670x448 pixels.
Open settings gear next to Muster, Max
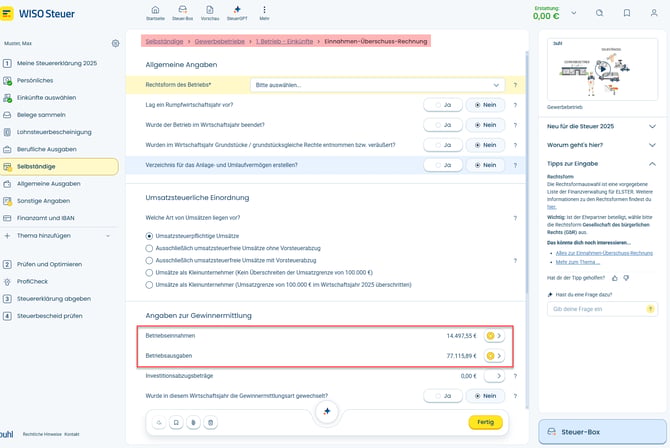pos(115,43)
